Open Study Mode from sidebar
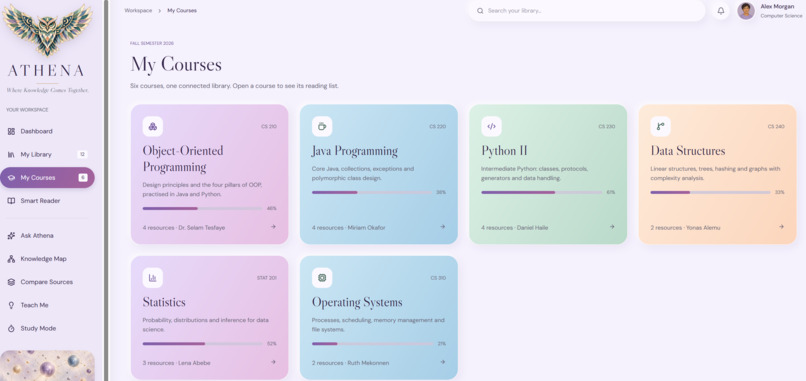Image resolution: width=806 pixels, height=381 pixels. click(47, 329)
